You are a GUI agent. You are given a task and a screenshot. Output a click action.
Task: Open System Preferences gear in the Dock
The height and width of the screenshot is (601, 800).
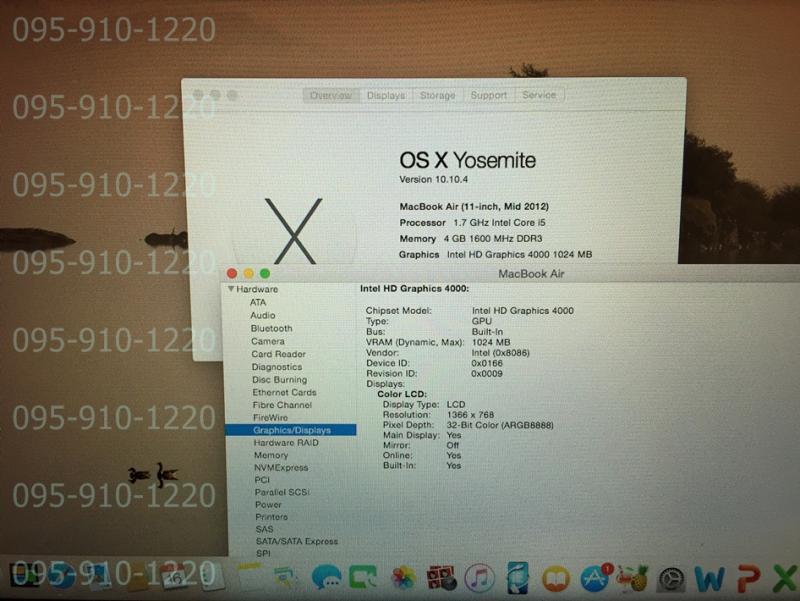(675, 578)
